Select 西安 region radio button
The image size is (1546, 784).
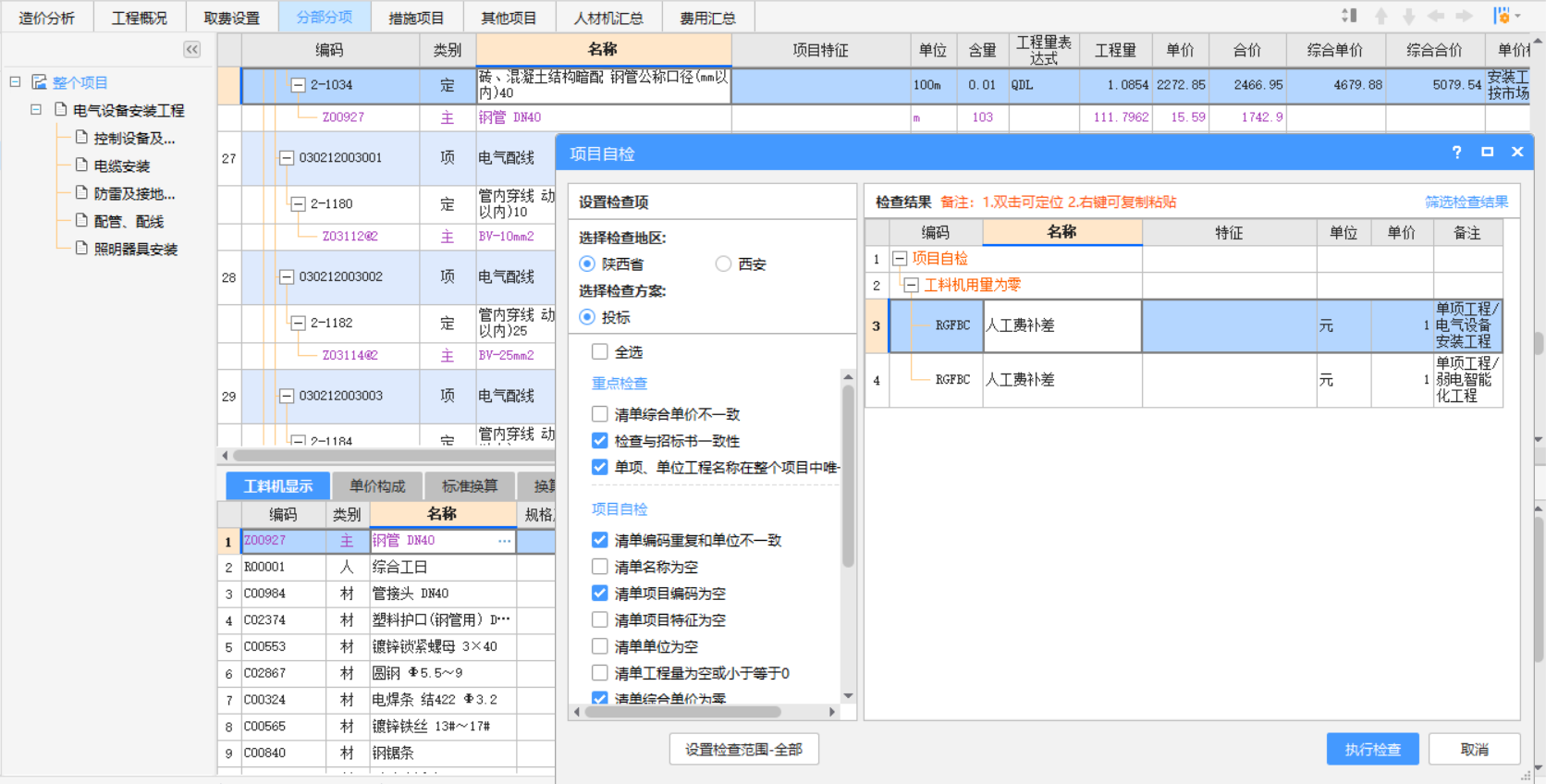723,264
